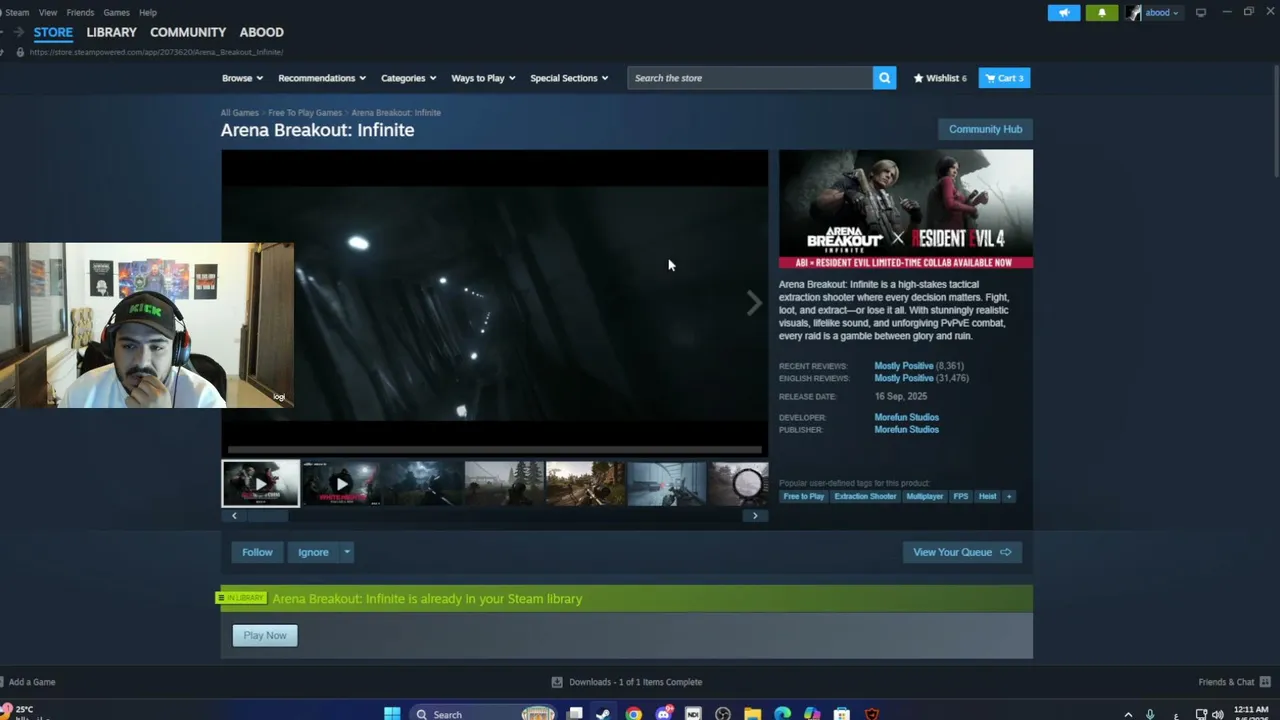Click the store search magnifier button
The height and width of the screenshot is (720, 1280).
pos(884,78)
